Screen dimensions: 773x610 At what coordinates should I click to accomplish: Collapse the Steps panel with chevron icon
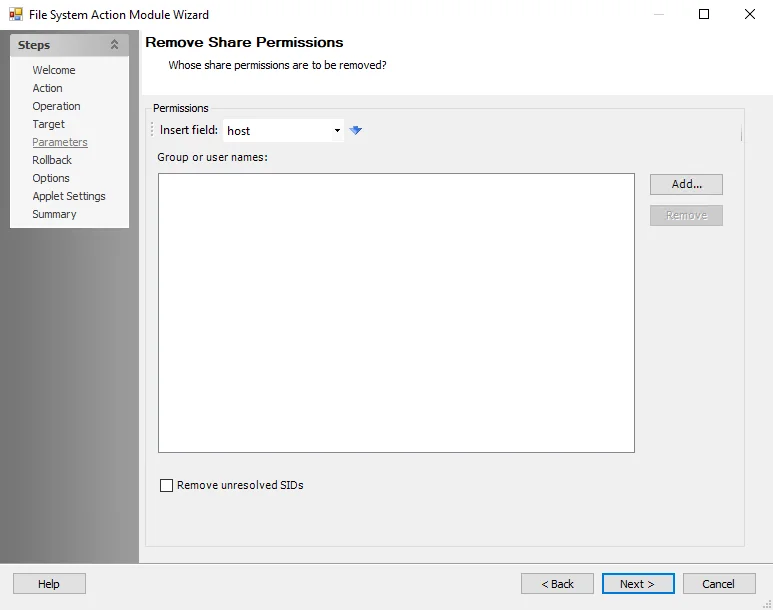click(x=114, y=45)
